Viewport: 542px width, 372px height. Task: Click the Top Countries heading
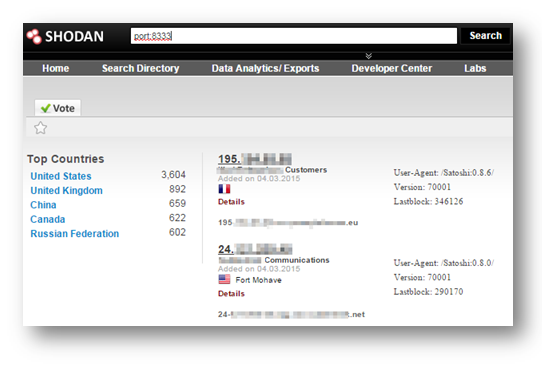click(66, 159)
